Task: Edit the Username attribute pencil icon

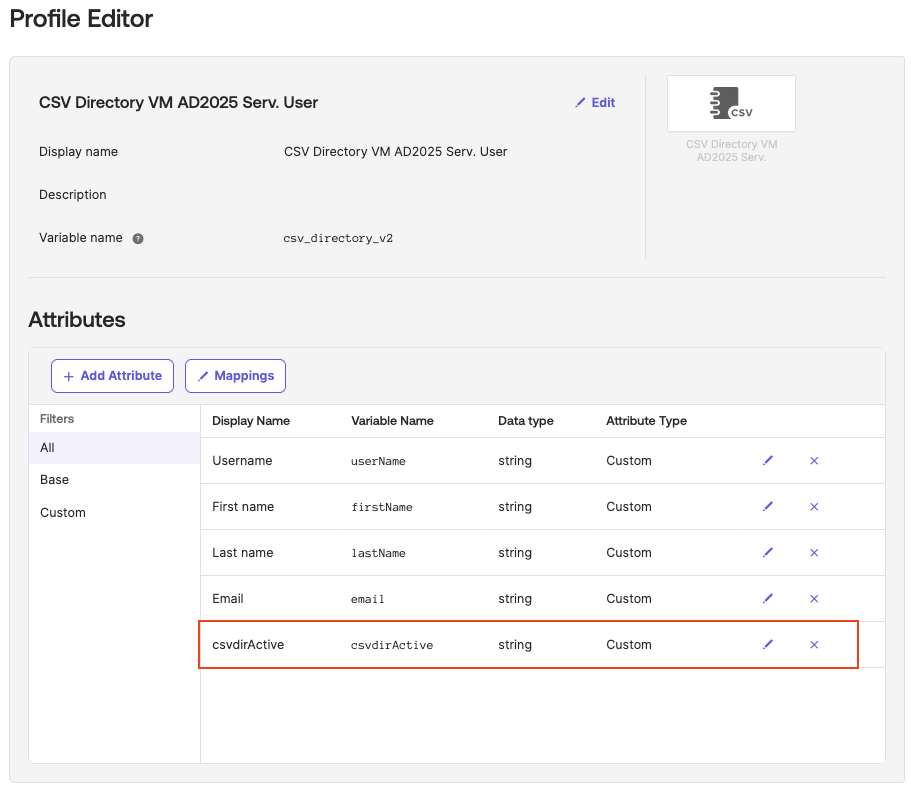Action: click(x=767, y=460)
